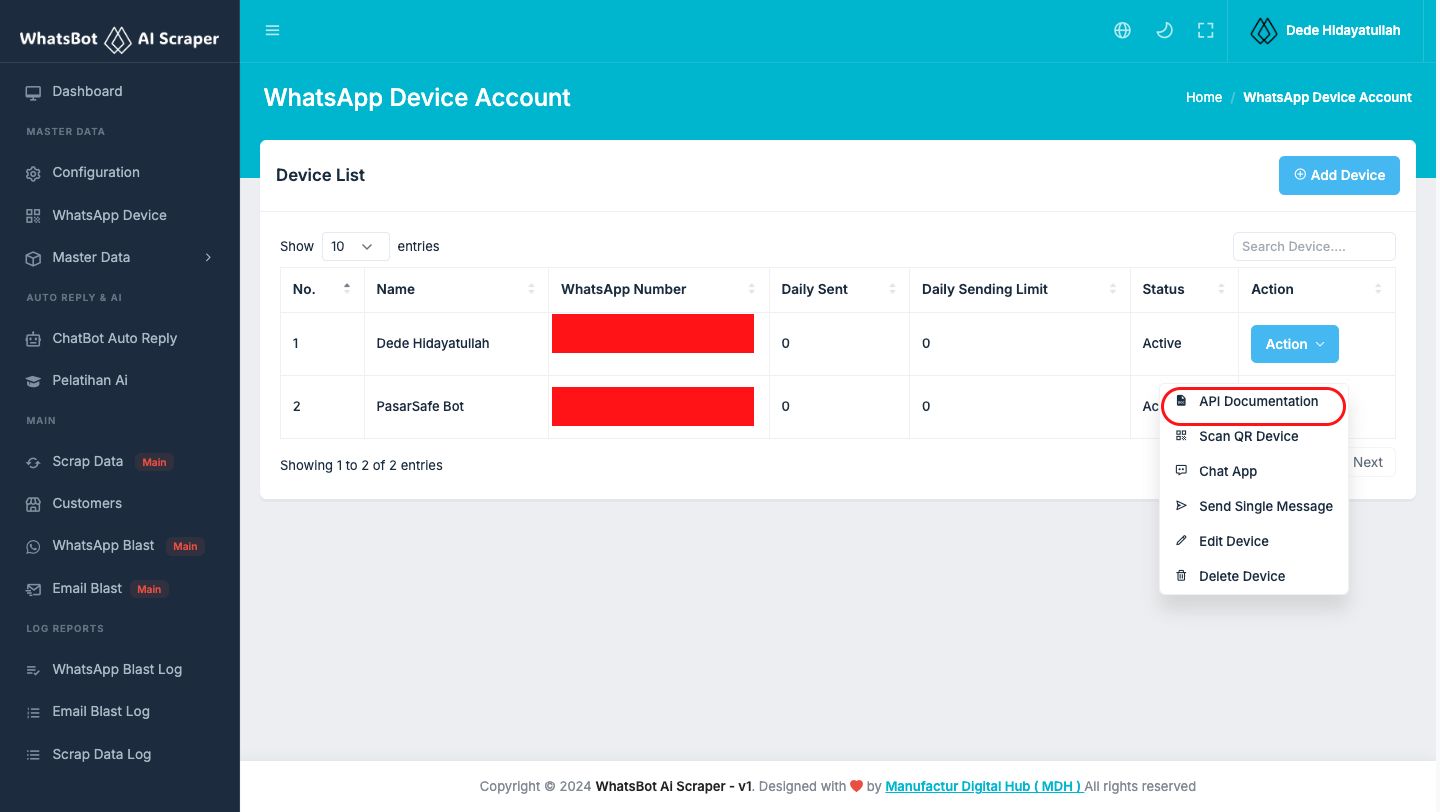Toggle dark mode moon icon

coord(1164,31)
